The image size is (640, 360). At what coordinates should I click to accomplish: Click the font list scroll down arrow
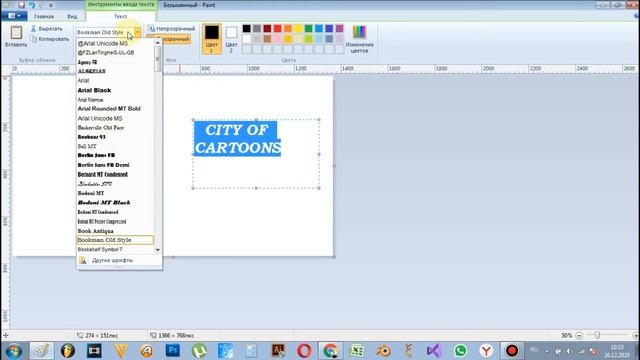pyautogui.click(x=158, y=250)
